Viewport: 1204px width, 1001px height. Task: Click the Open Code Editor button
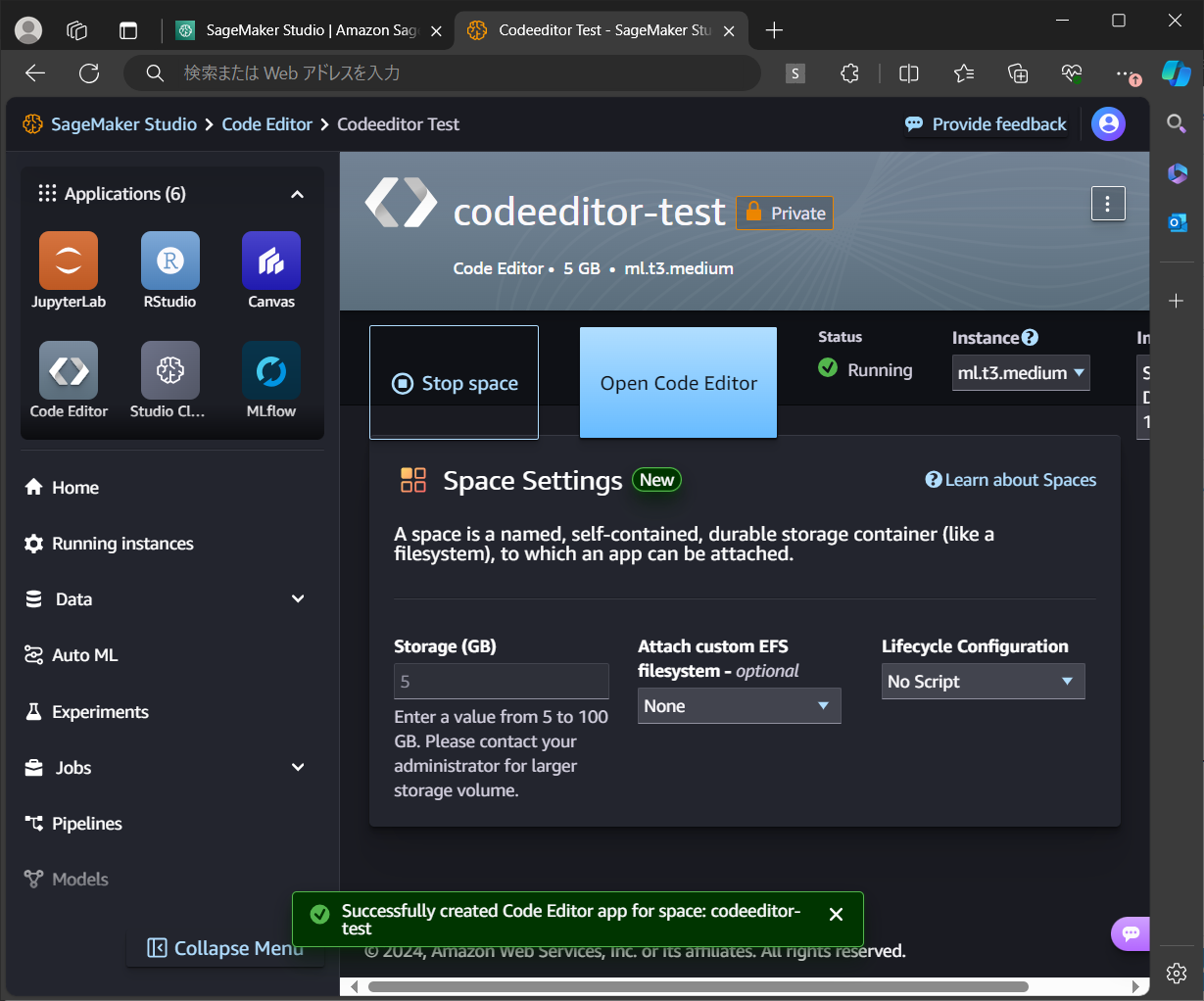pos(678,382)
